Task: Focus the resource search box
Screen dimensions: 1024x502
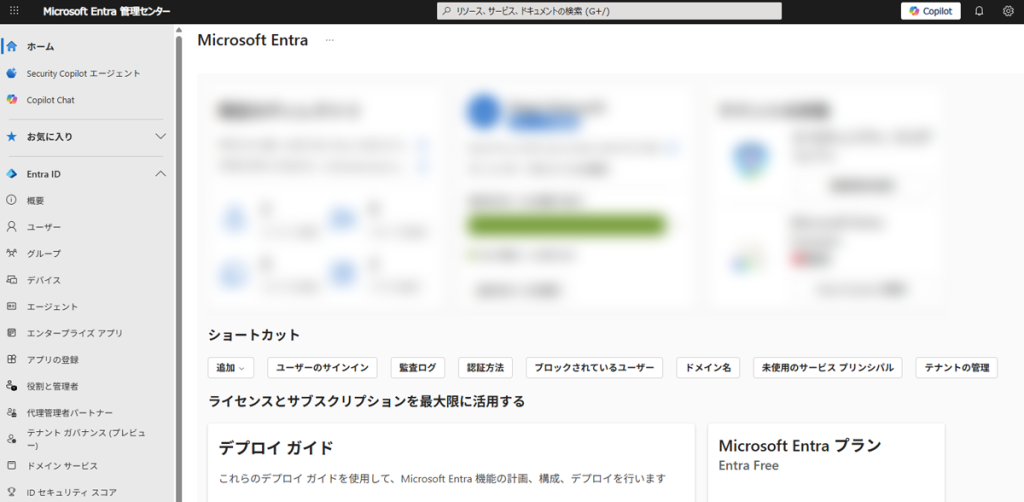Action: tap(609, 11)
